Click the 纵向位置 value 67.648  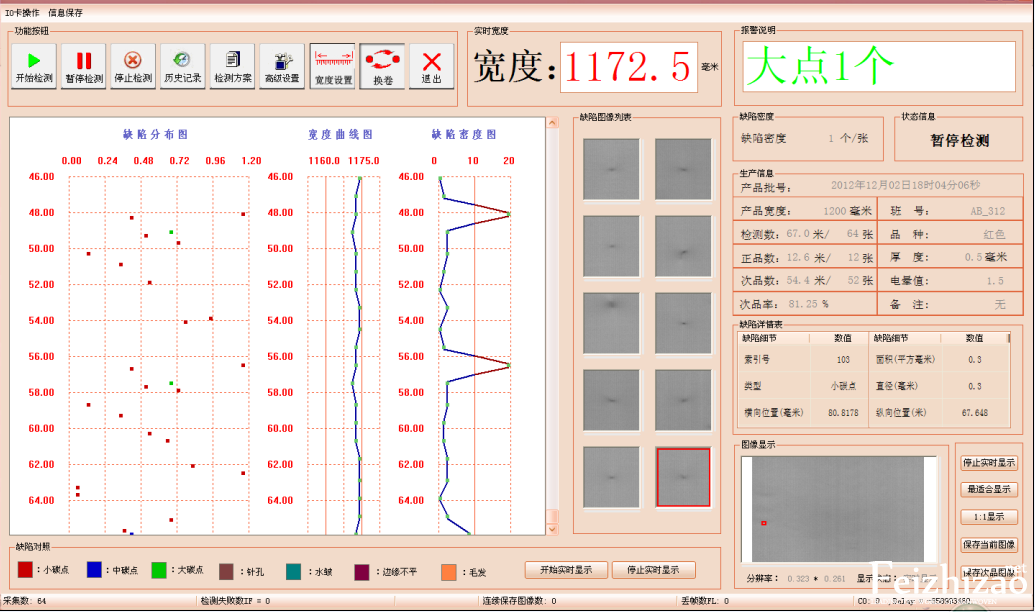[974, 413]
